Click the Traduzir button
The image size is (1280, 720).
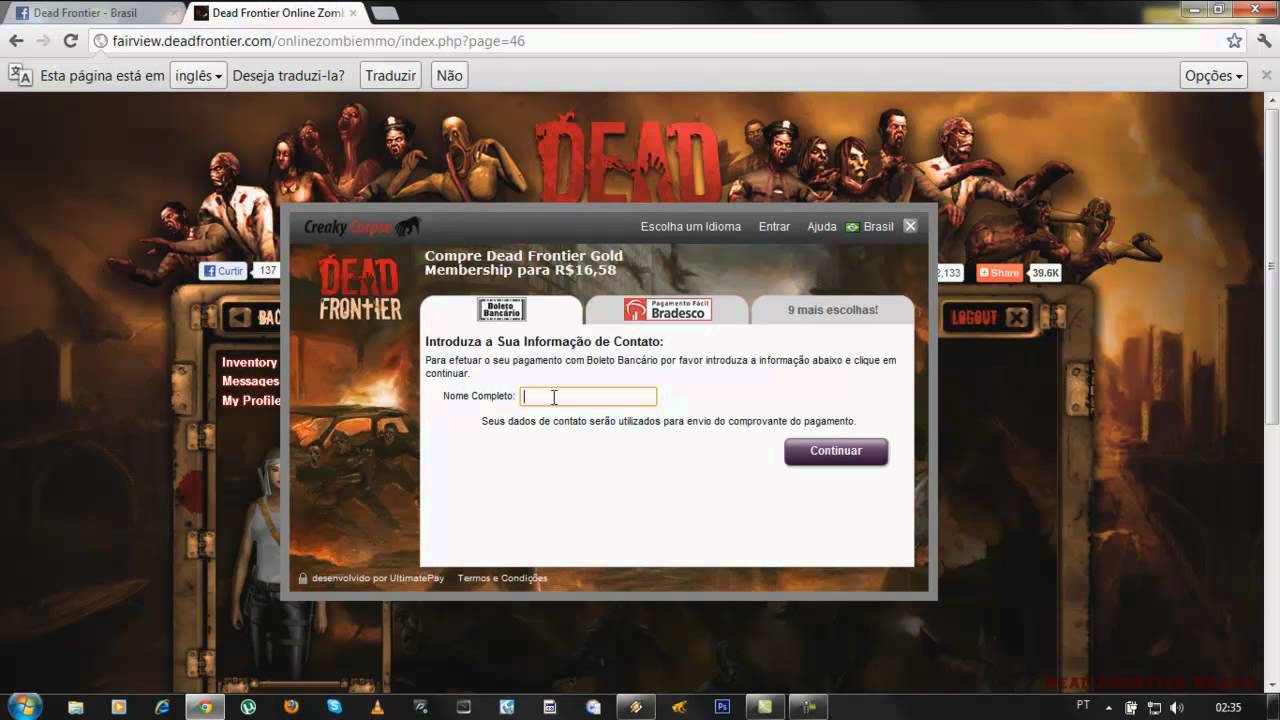[x=390, y=75]
